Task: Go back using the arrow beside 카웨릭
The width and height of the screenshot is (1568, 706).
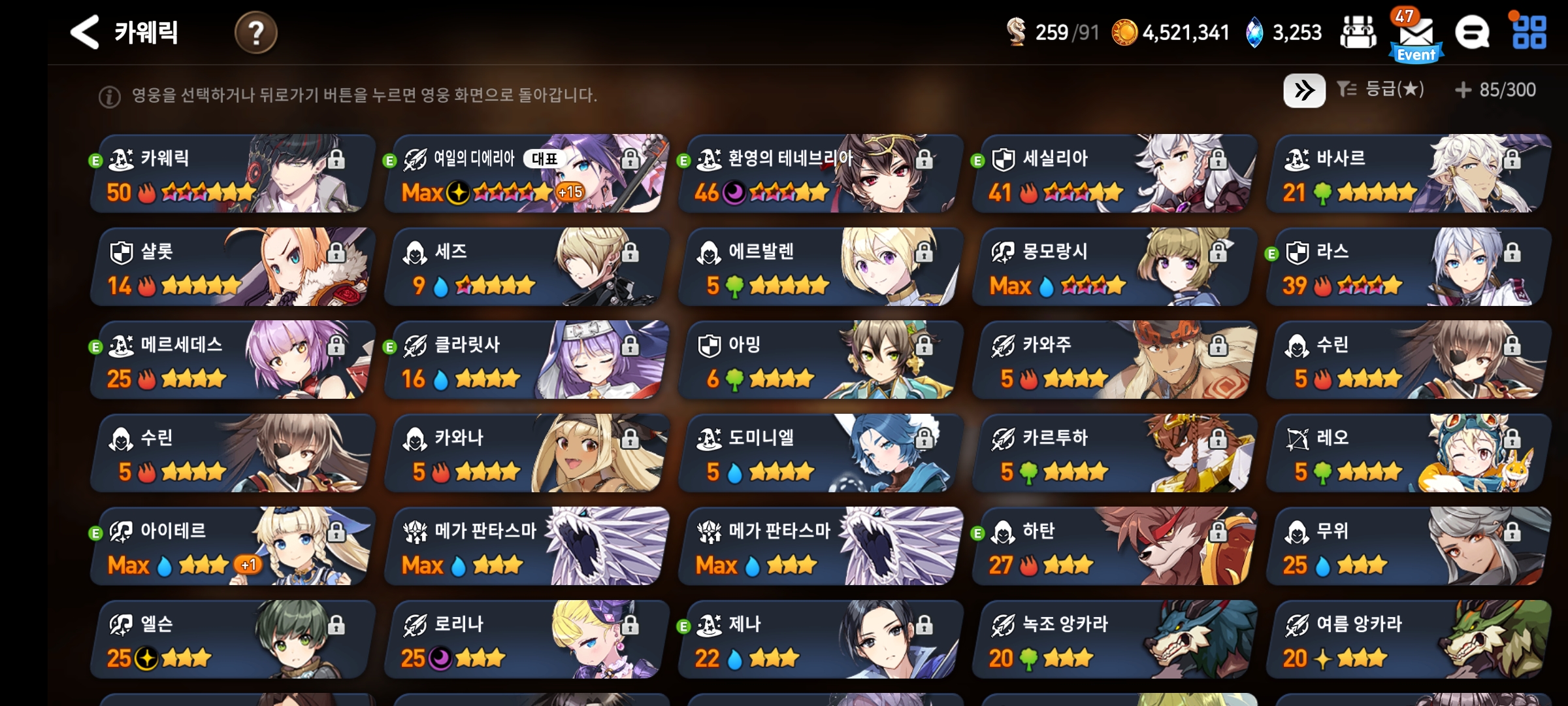Action: (86, 32)
